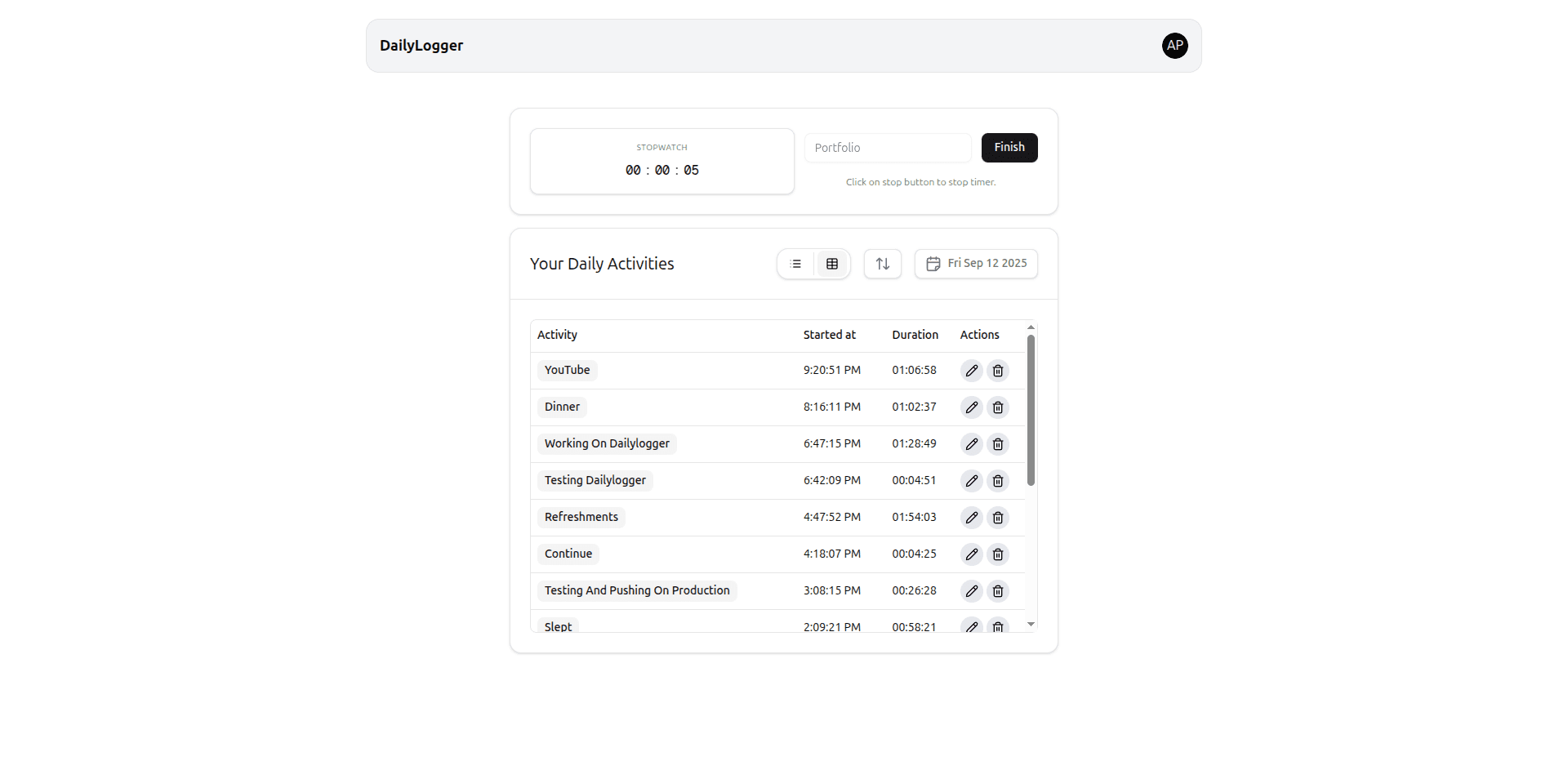This screenshot has width=1568, height=761.
Task: Toggle activity sort order
Action: [882, 264]
